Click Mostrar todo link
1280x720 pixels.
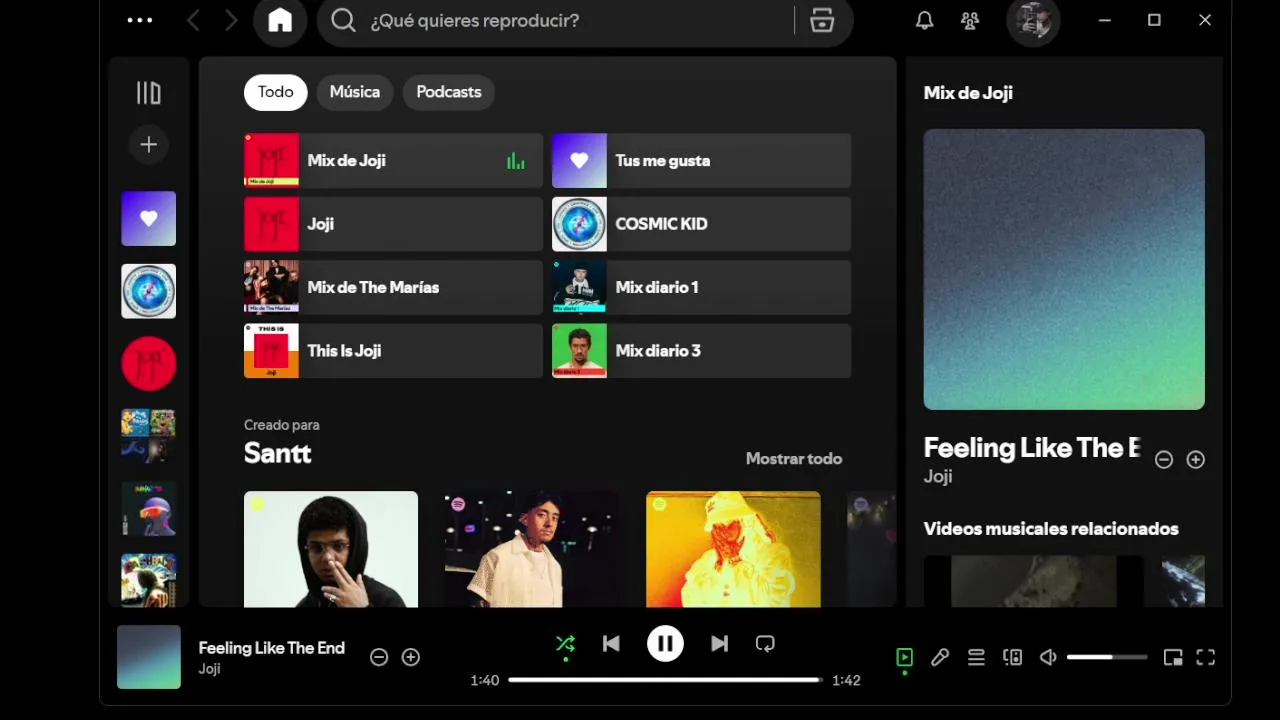pos(794,459)
